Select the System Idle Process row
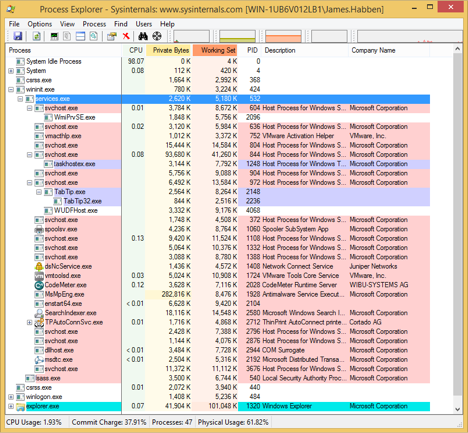 218,62
